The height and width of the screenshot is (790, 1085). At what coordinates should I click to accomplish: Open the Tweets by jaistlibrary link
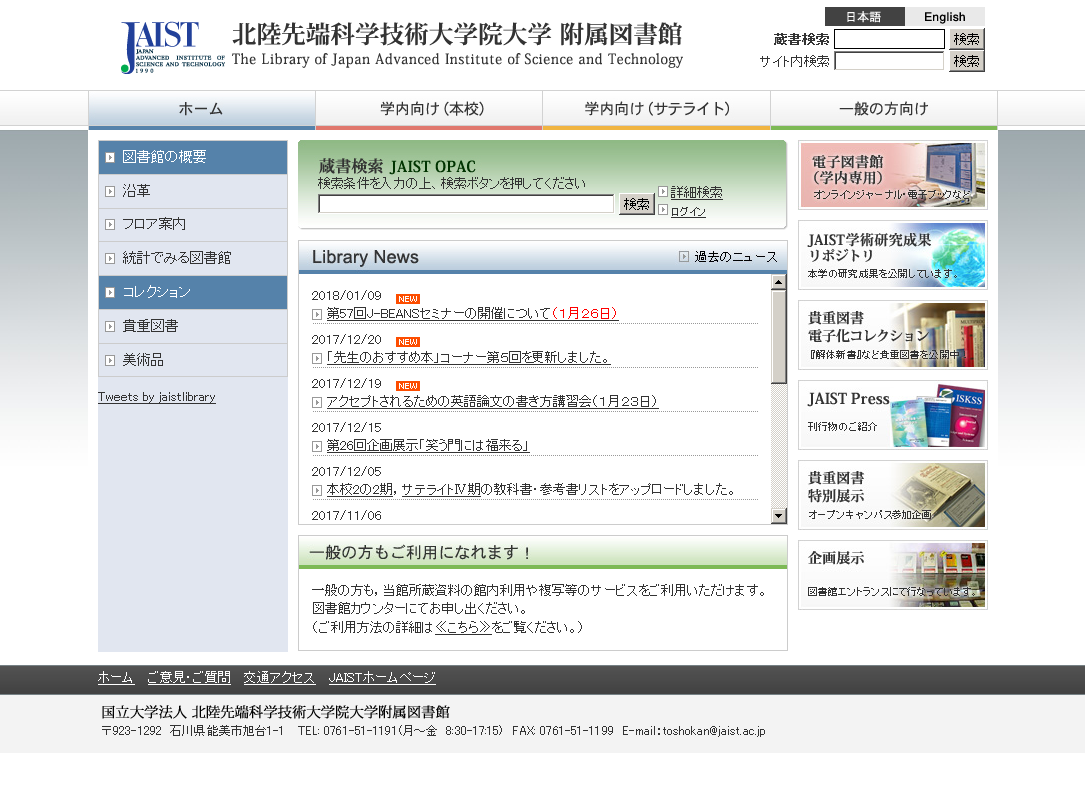(x=157, y=397)
